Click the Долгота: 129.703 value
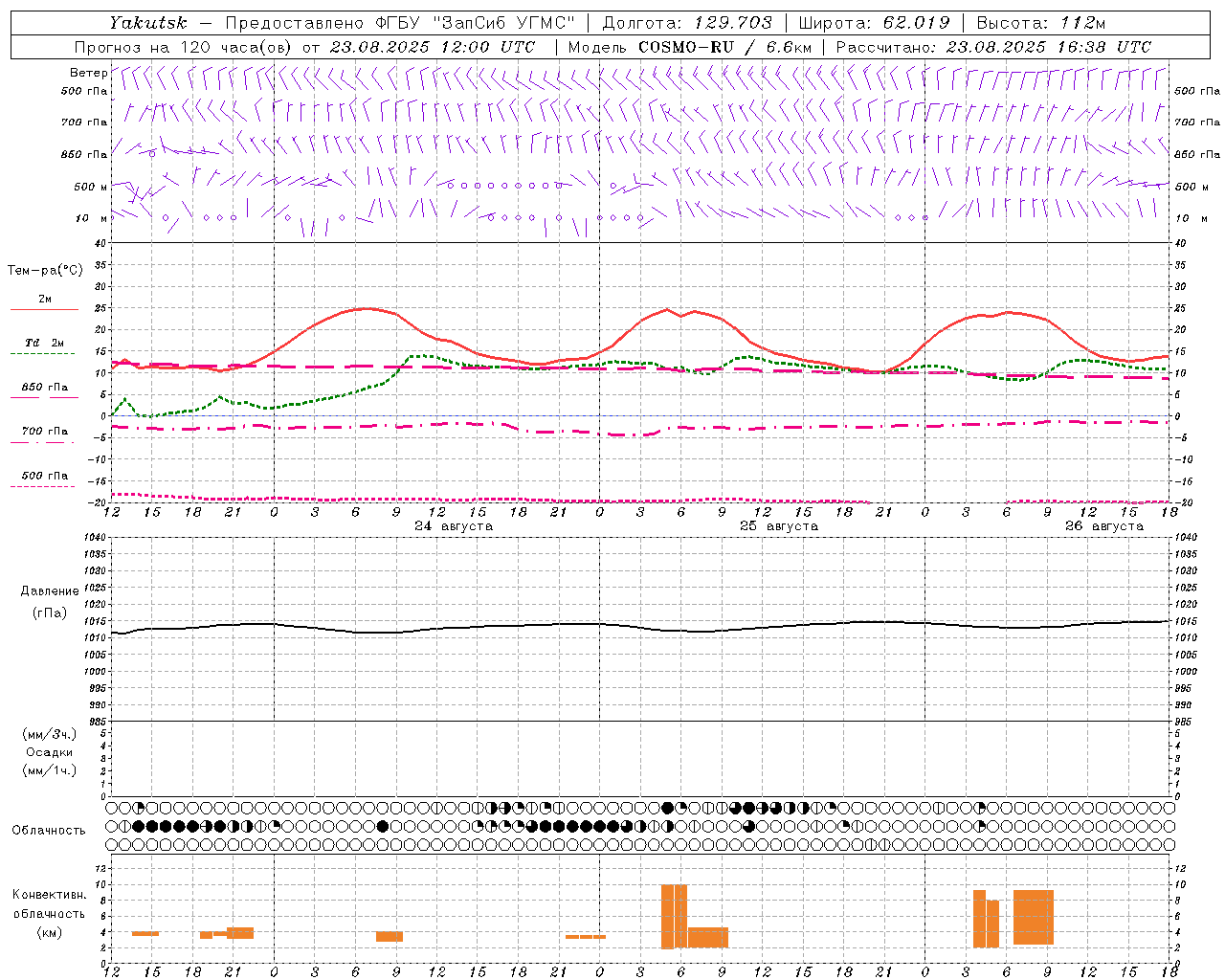This screenshot has height=980, width=1225. tap(688, 23)
